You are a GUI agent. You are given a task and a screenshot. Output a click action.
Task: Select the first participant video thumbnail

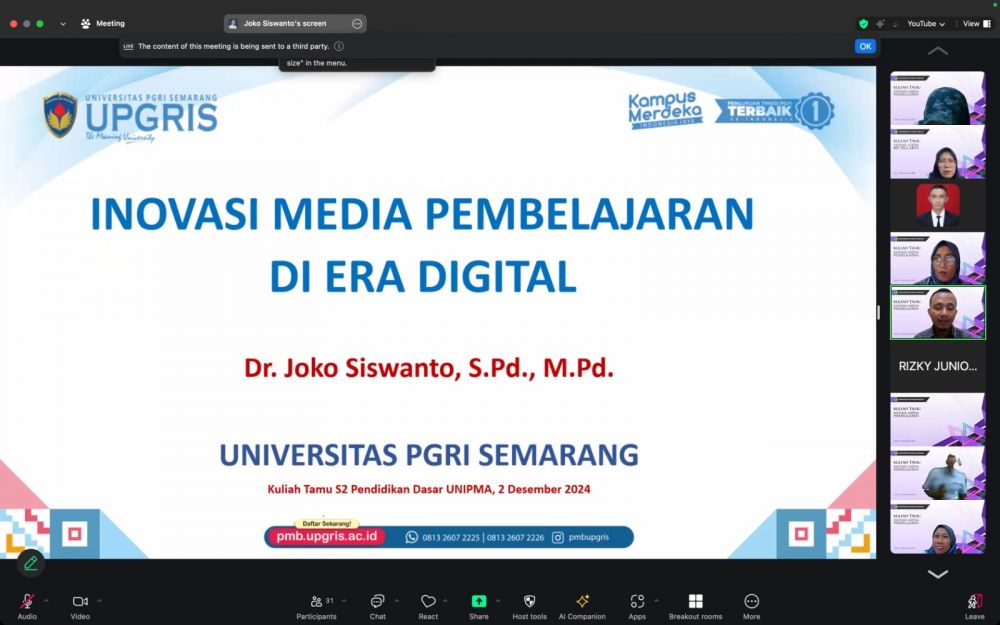938,98
